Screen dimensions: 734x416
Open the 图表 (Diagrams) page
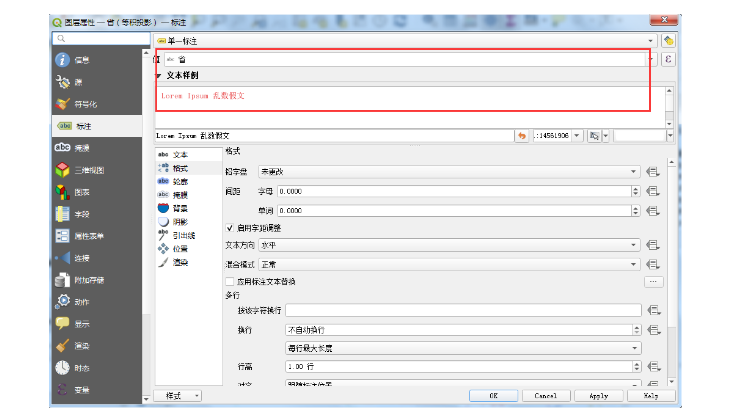[x=97, y=192]
